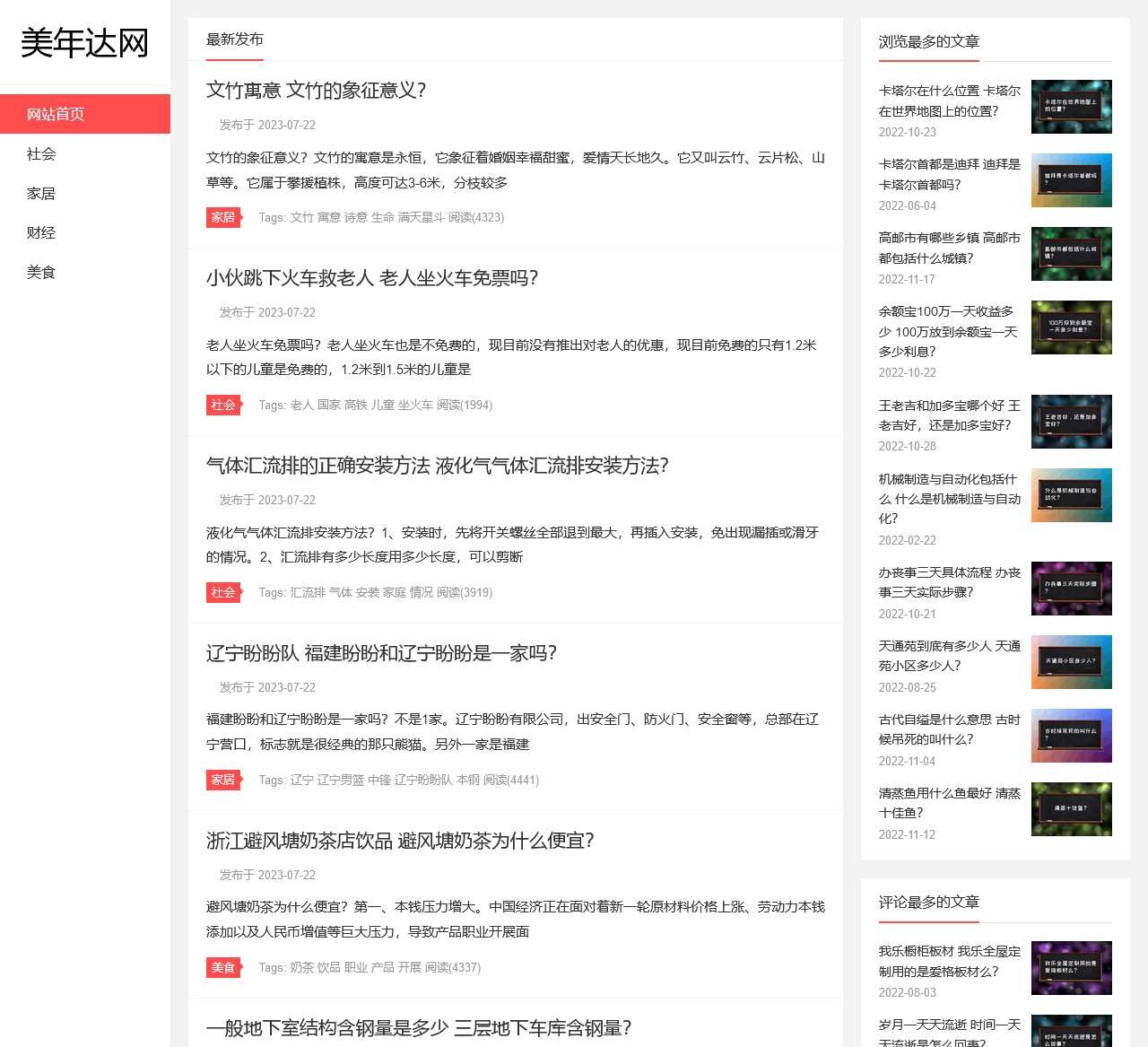This screenshot has width=1148, height=1047.
Task: Open the 社会 category in the sidebar
Action: click(40, 153)
